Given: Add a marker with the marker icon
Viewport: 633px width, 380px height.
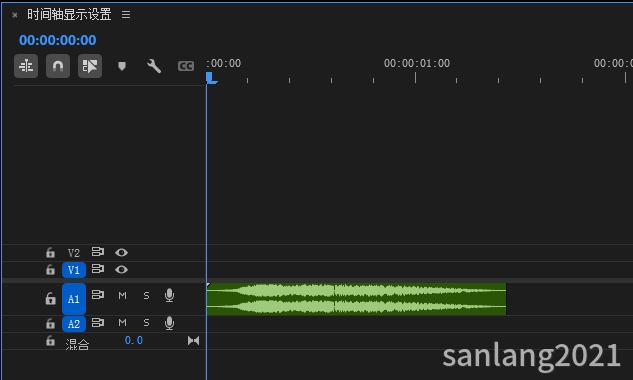Looking at the screenshot, I should coord(122,66).
